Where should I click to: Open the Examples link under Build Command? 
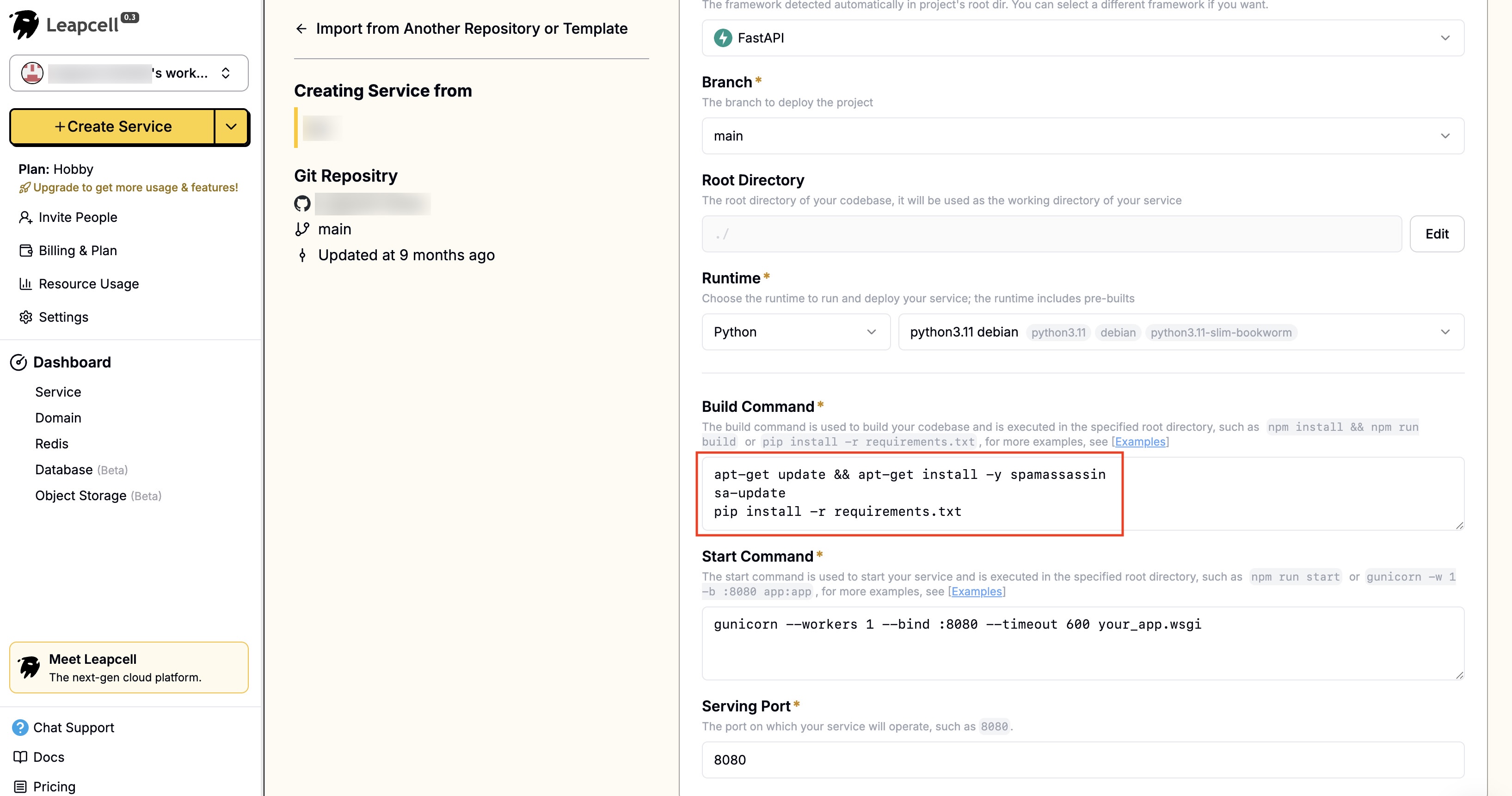(x=1140, y=442)
